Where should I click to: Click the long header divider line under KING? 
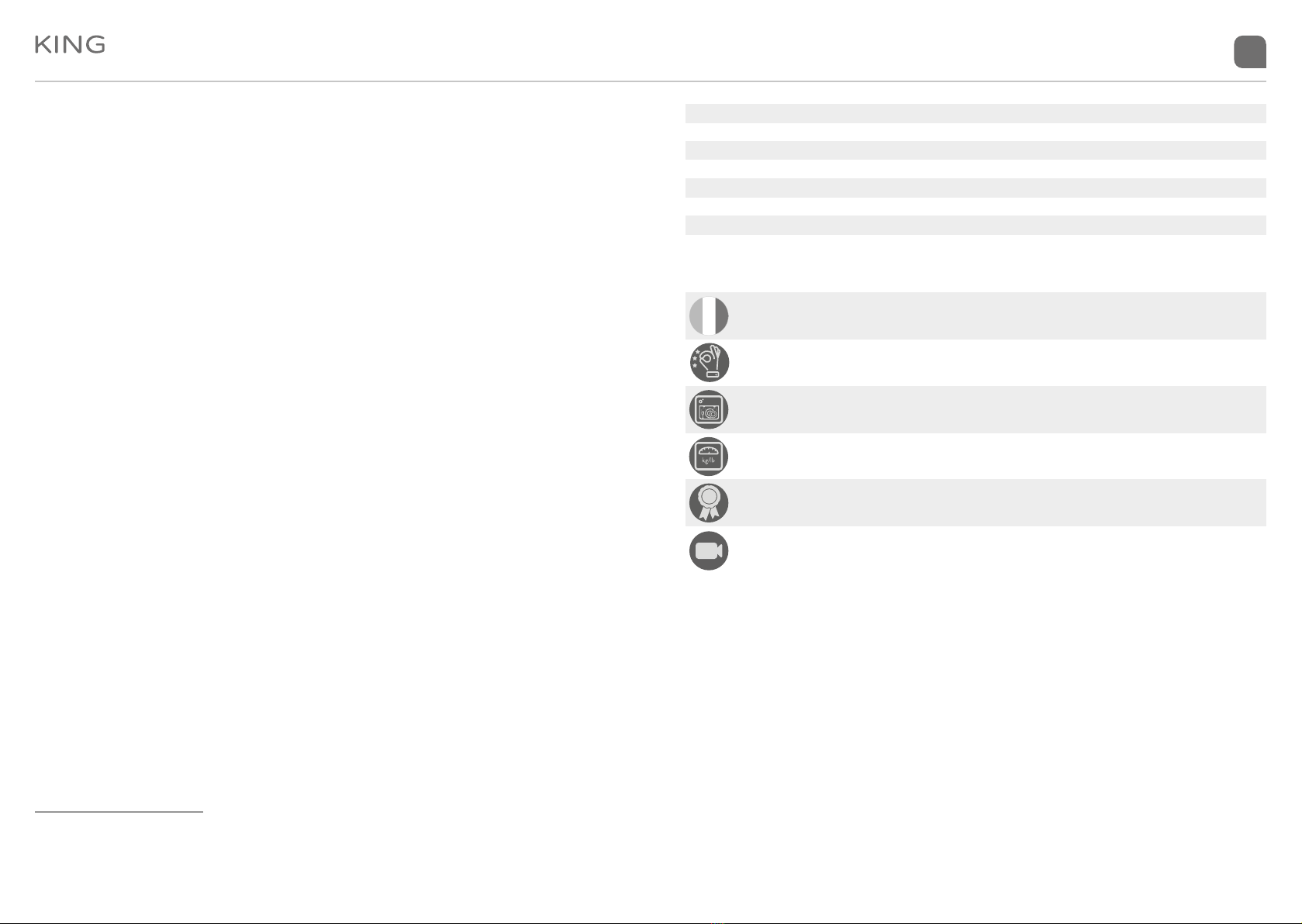[x=651, y=81]
